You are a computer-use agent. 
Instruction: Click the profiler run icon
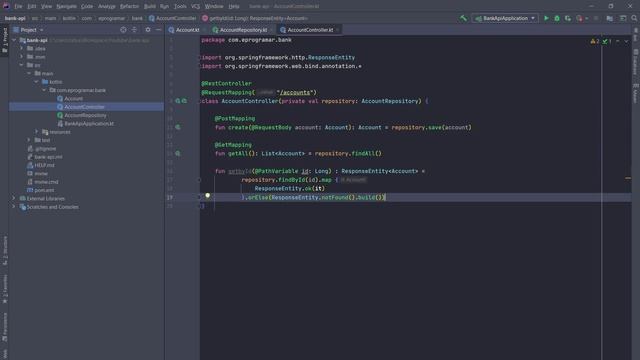point(579,18)
